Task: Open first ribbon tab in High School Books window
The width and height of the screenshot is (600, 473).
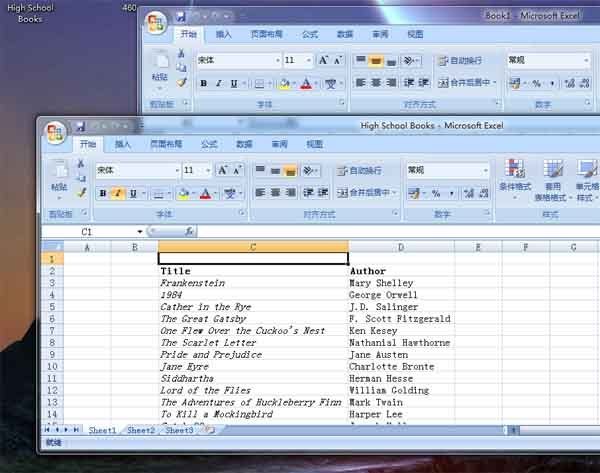Action: [88, 144]
